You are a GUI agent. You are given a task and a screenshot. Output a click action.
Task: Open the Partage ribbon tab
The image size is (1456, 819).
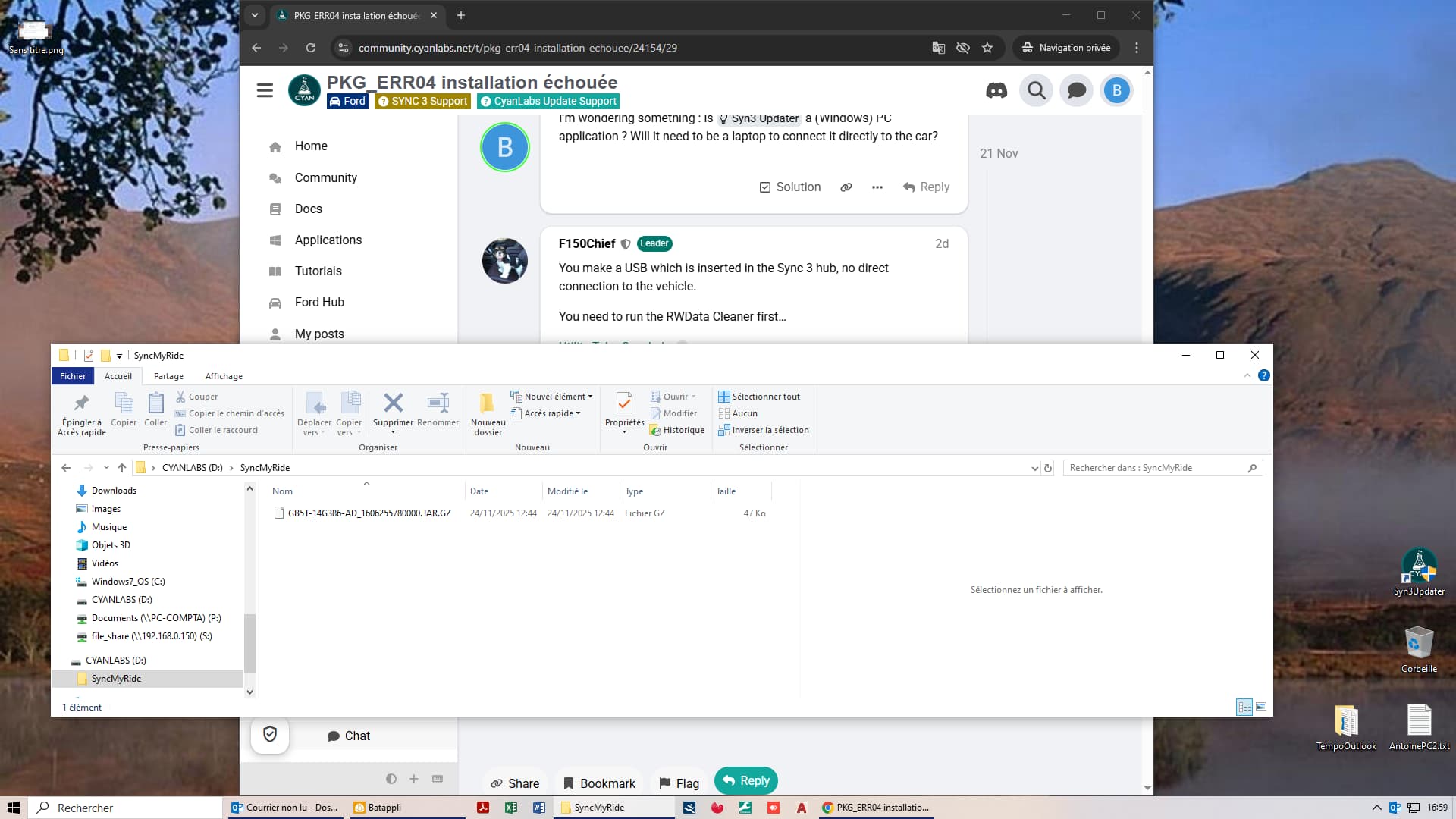point(168,376)
